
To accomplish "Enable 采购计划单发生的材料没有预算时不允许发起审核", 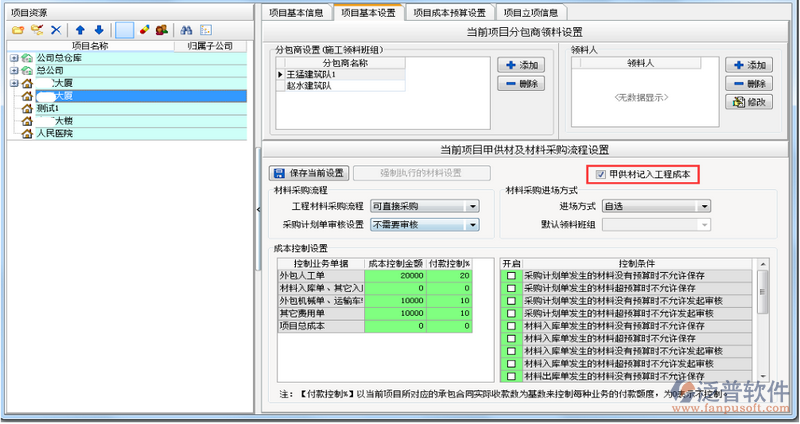I will point(511,301).
